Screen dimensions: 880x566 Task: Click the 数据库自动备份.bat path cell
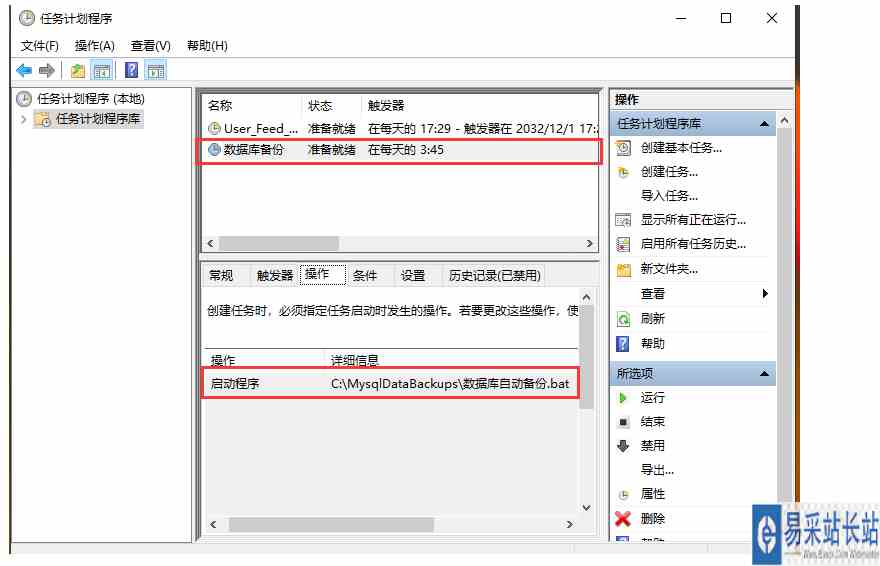coord(450,384)
